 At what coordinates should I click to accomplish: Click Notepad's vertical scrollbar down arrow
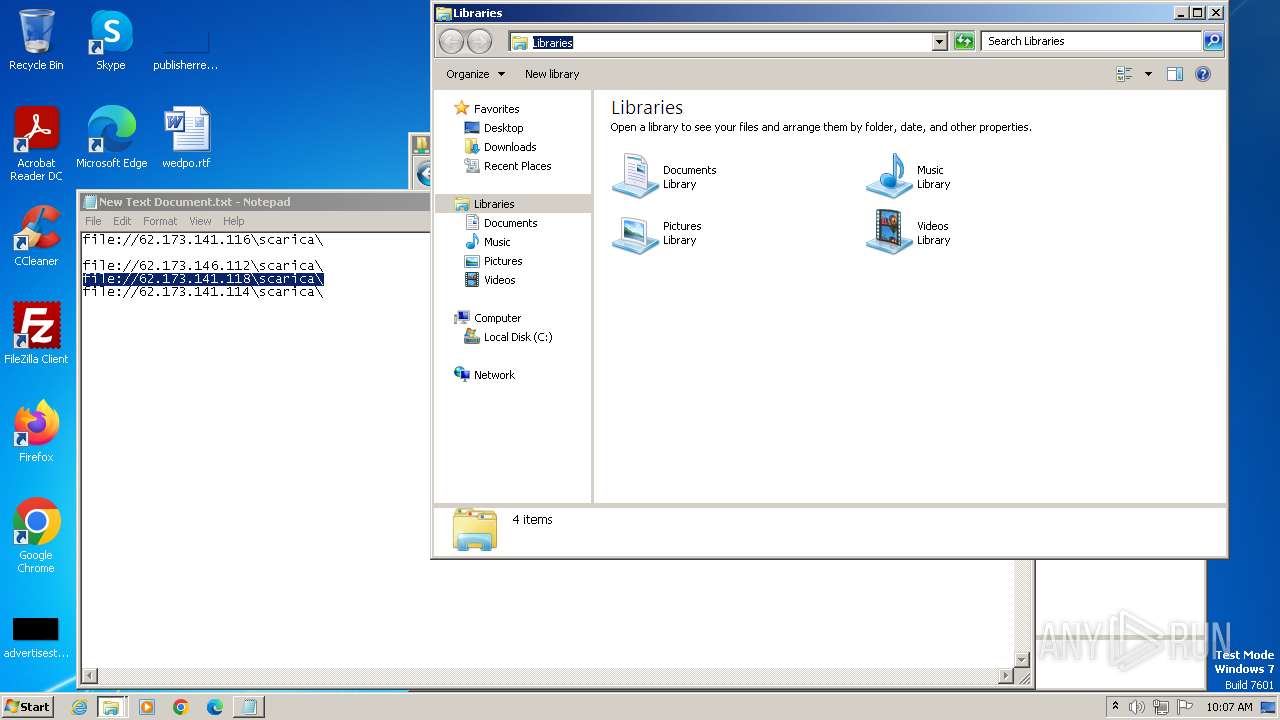(1022, 660)
